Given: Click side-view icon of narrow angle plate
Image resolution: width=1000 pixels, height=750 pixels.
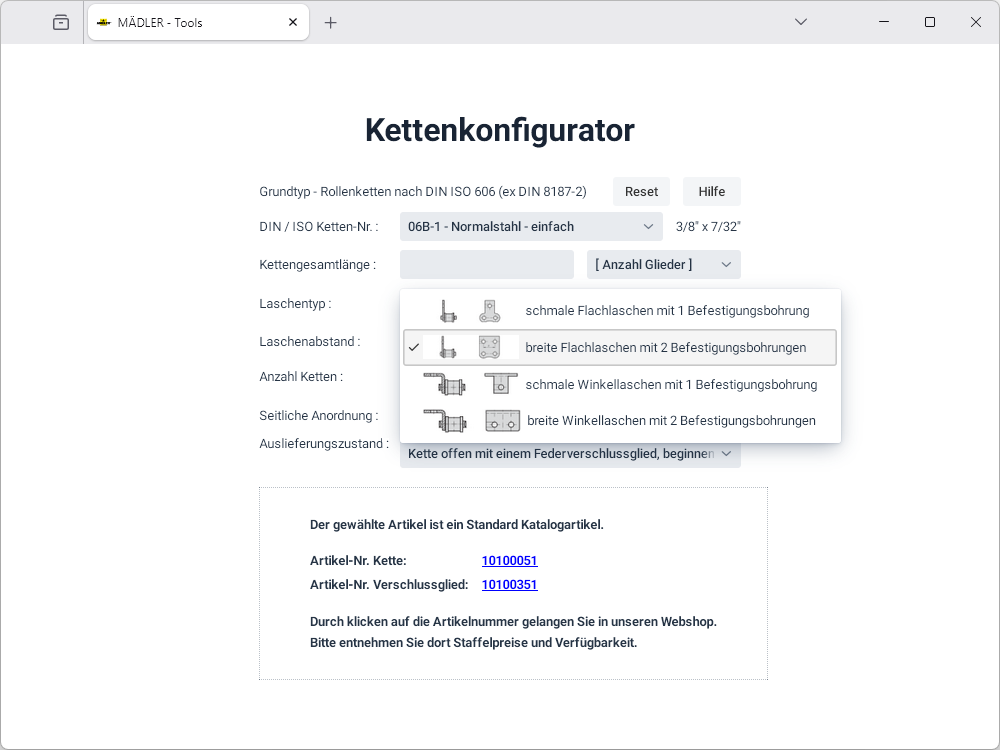Looking at the screenshot, I should point(444,384).
